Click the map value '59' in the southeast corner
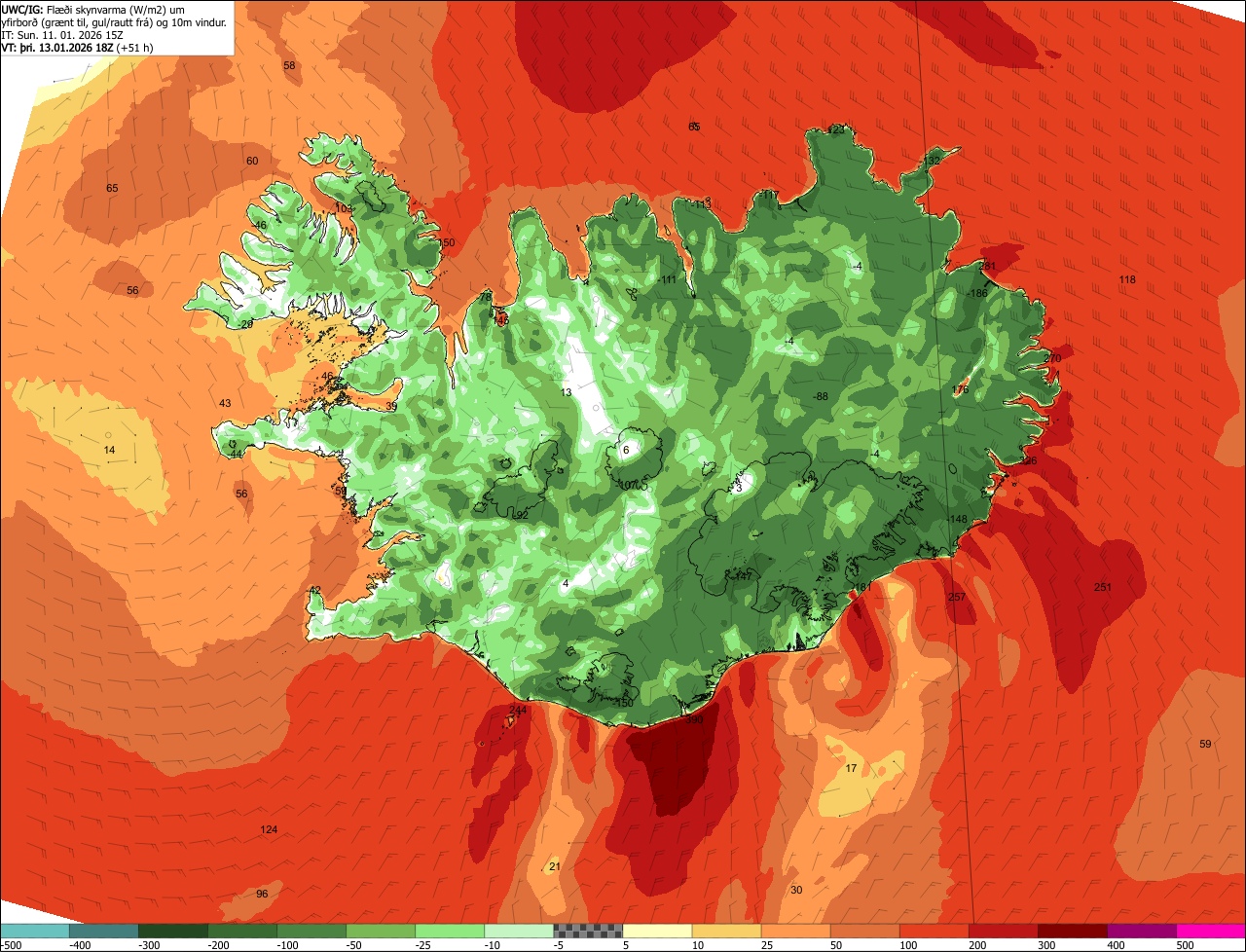This screenshot has height=952, width=1246. click(1205, 745)
